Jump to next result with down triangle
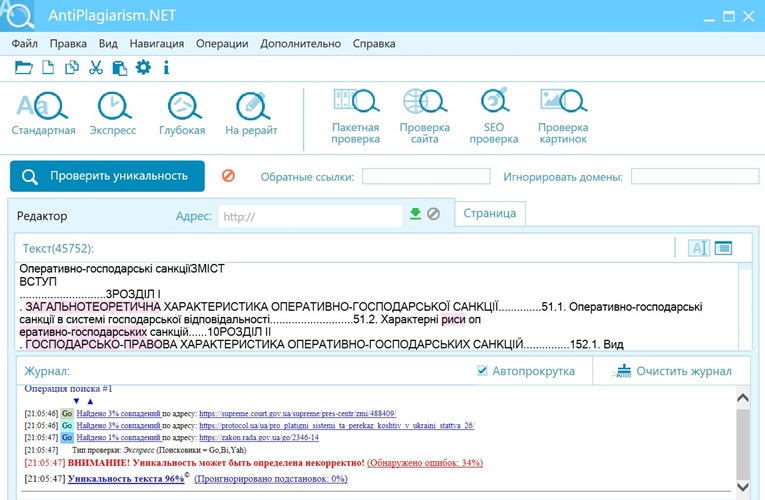The image size is (765, 500). click(76, 401)
